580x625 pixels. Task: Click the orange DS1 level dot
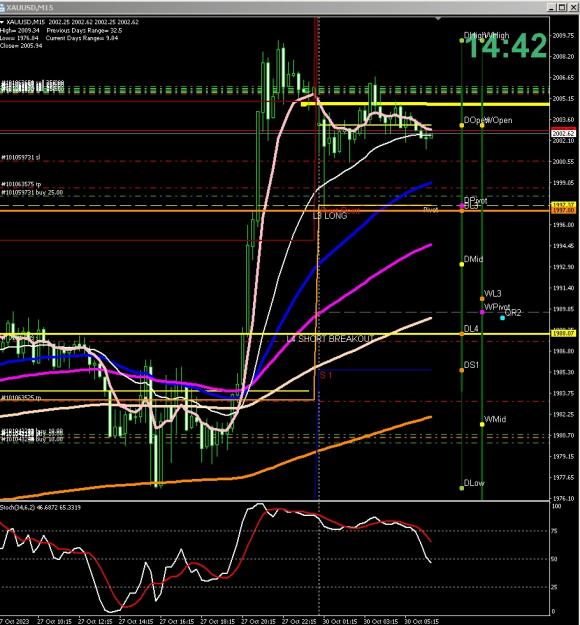point(462,370)
